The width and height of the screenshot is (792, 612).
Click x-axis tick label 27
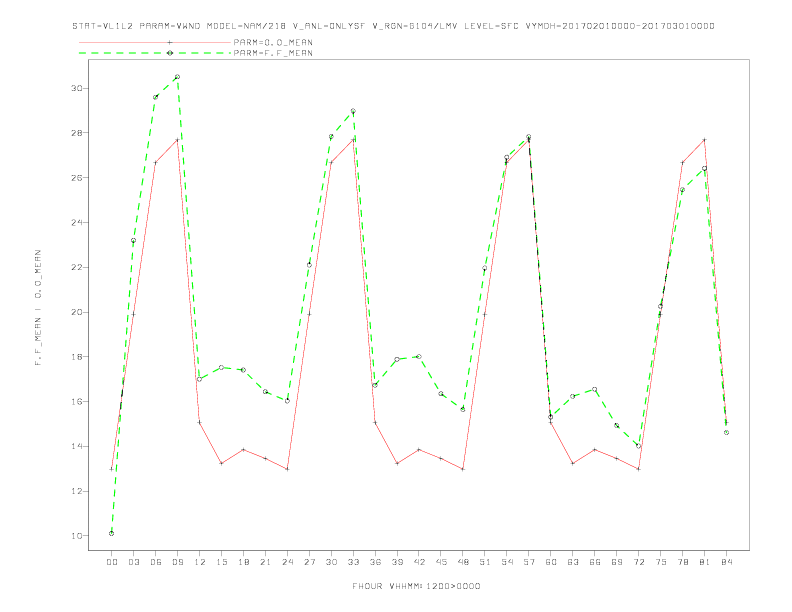tap(309, 562)
